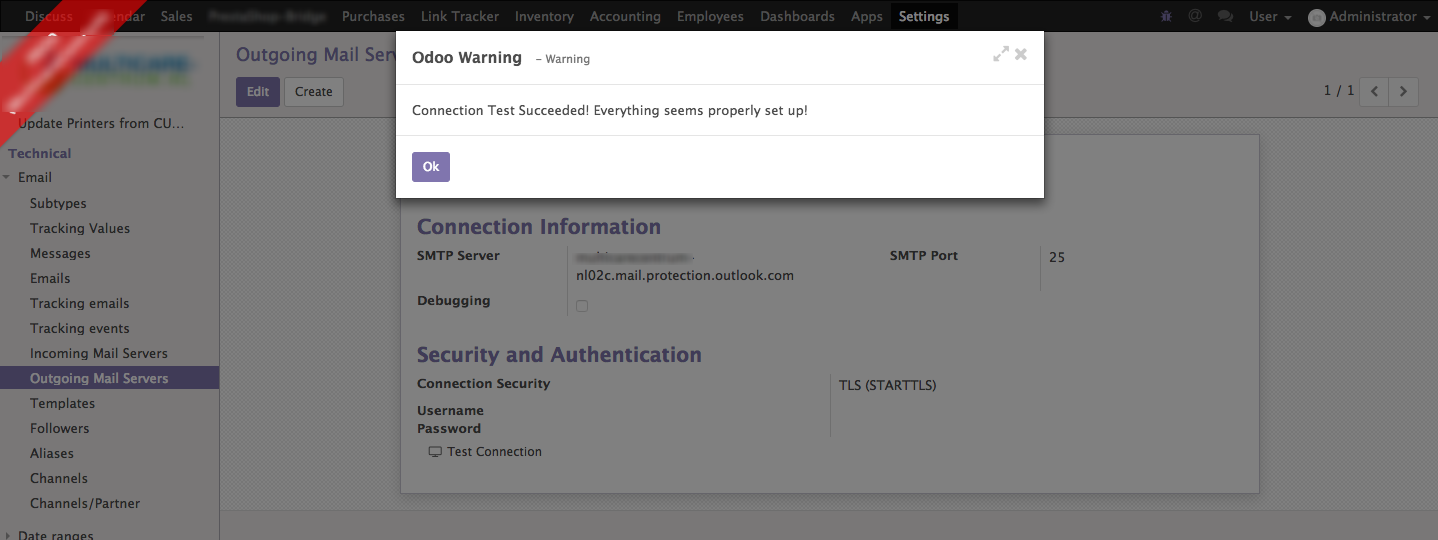Image resolution: width=1438 pixels, height=540 pixels.
Task: Open Tracking Values in the sidebar
Action: point(80,228)
